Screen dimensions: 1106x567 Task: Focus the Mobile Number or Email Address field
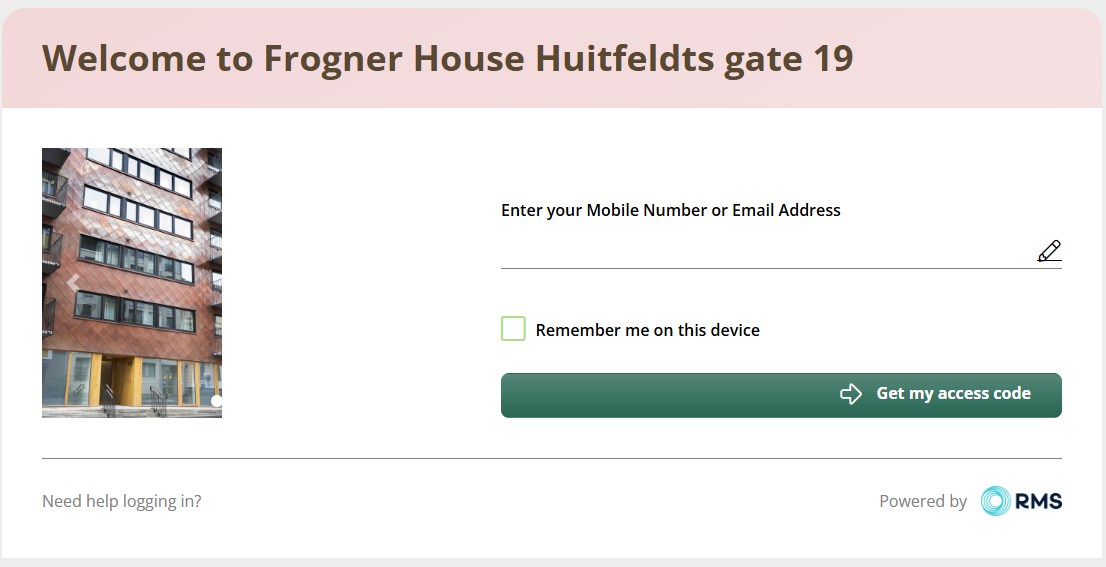[767, 251]
